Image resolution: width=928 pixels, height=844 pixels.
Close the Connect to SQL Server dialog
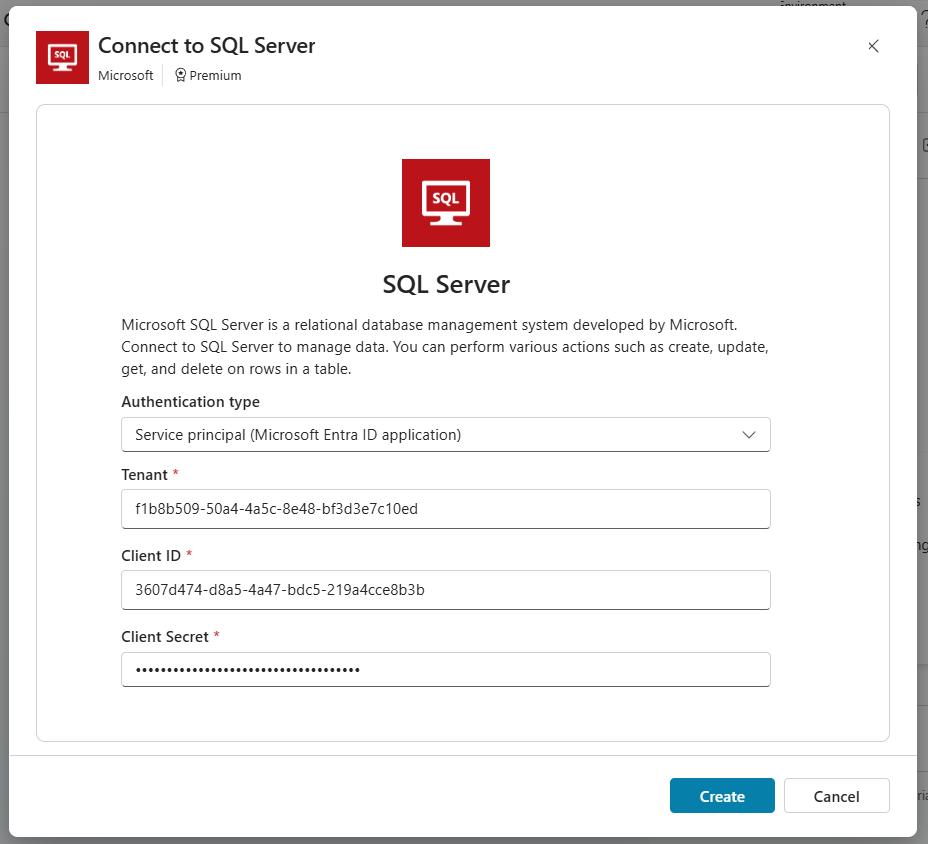[873, 46]
